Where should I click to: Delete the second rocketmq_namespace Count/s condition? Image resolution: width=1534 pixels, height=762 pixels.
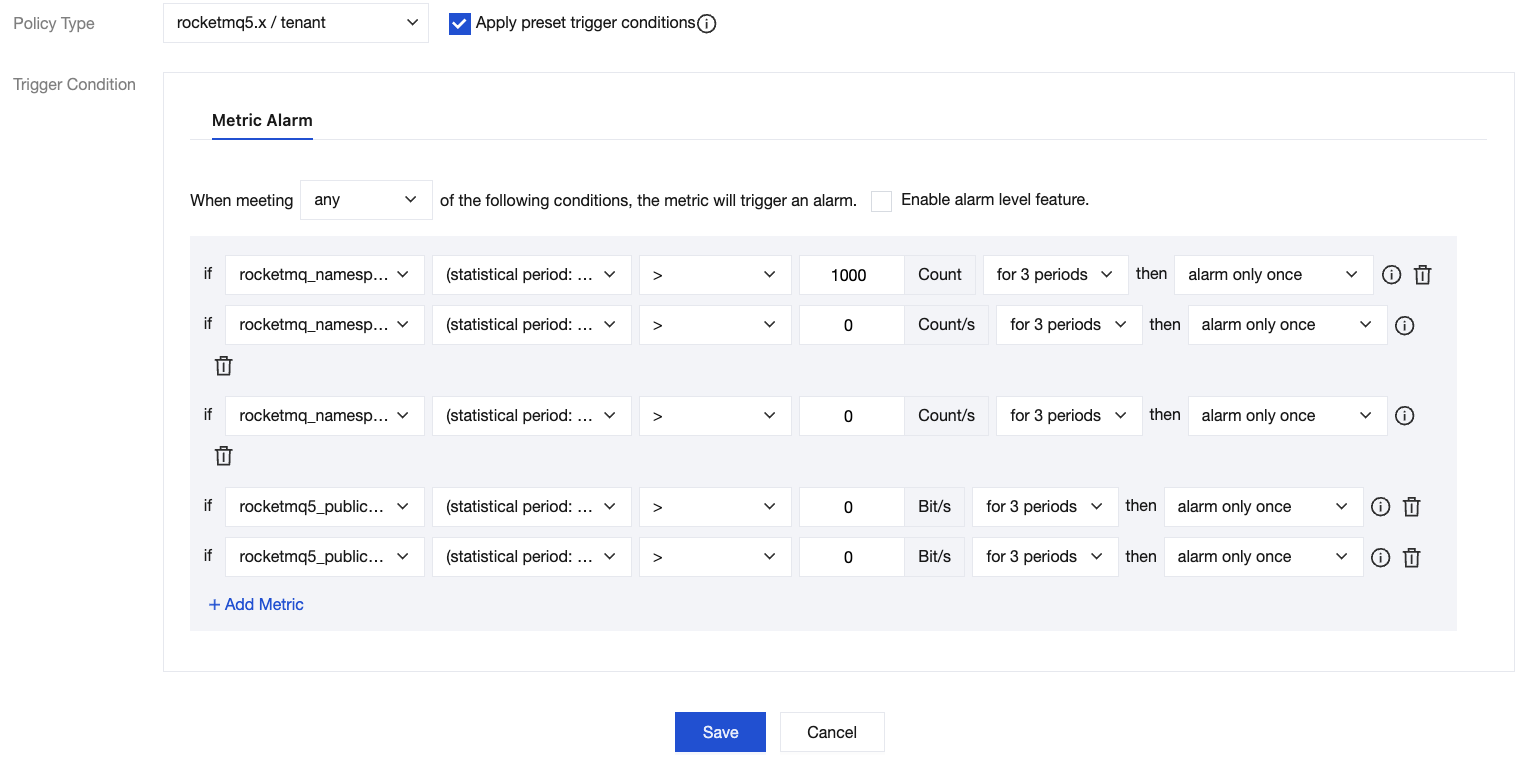coord(224,366)
